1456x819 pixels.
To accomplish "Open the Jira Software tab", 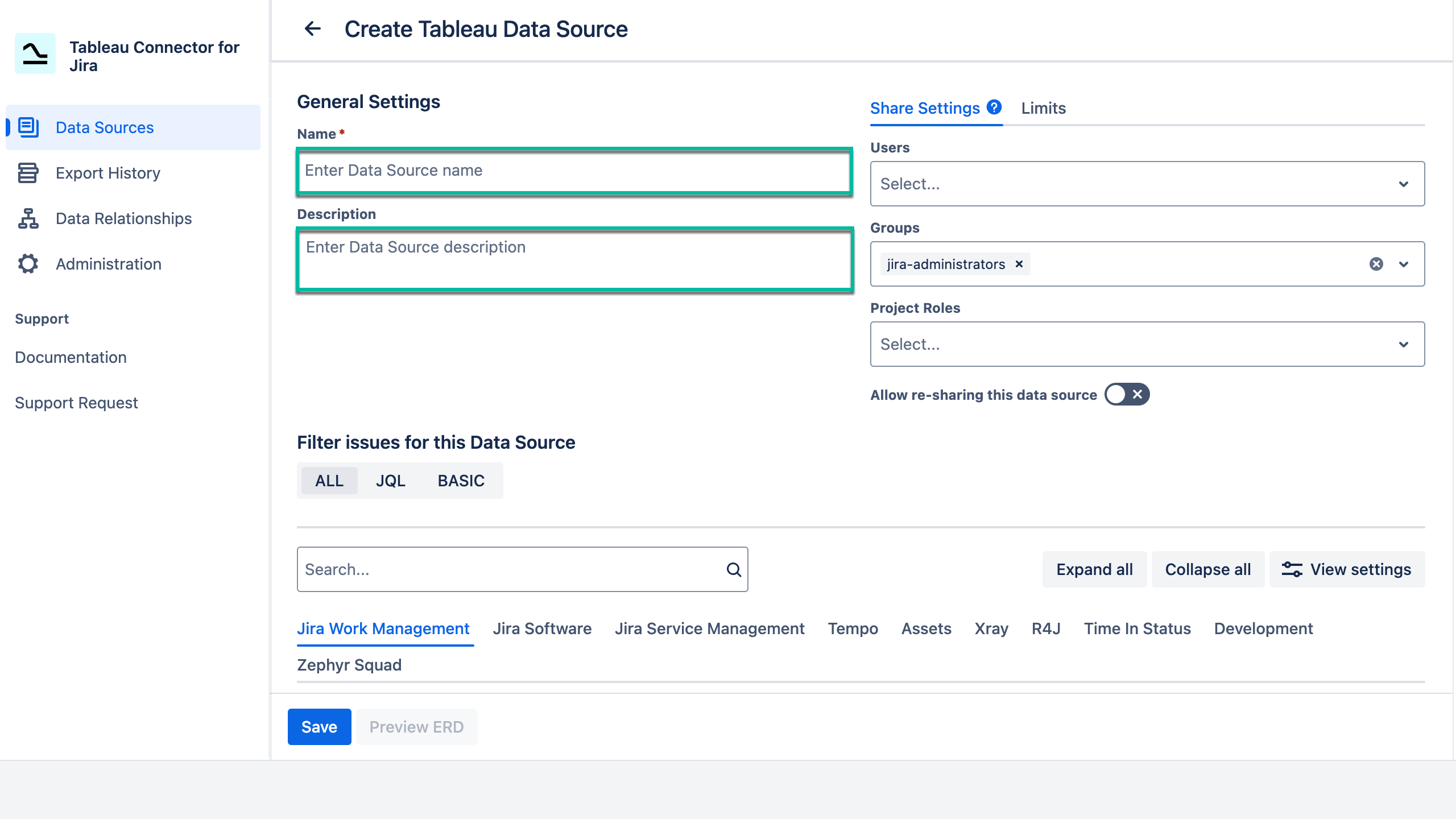I will 541,628.
